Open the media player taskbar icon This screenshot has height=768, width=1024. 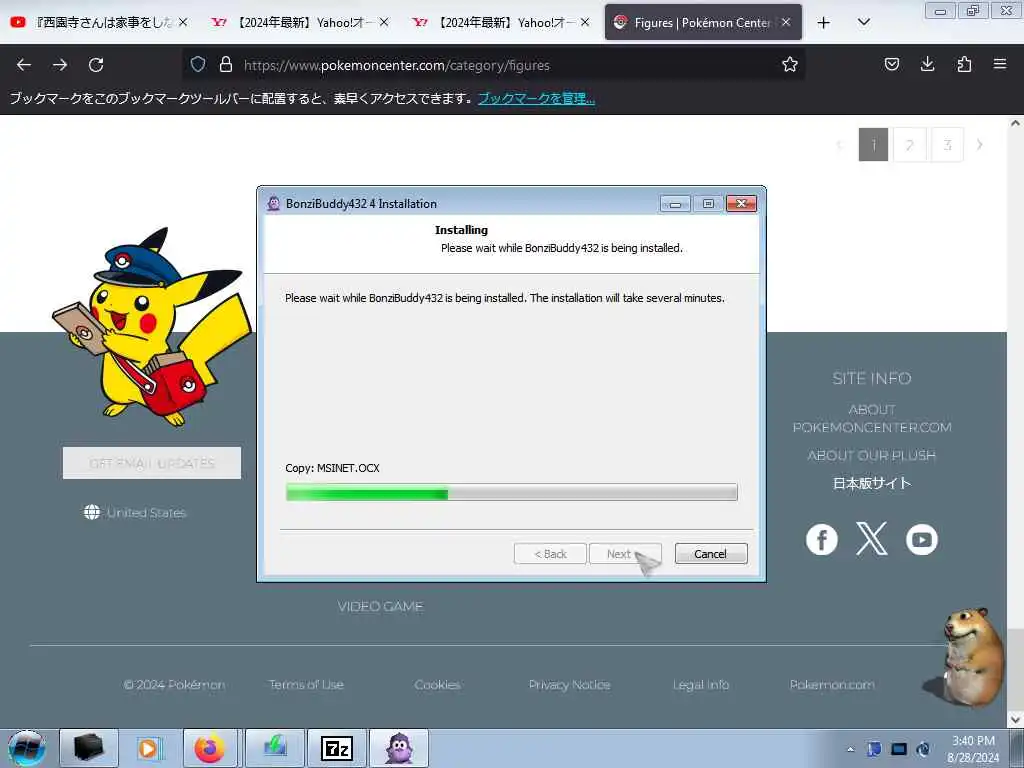[x=150, y=748]
